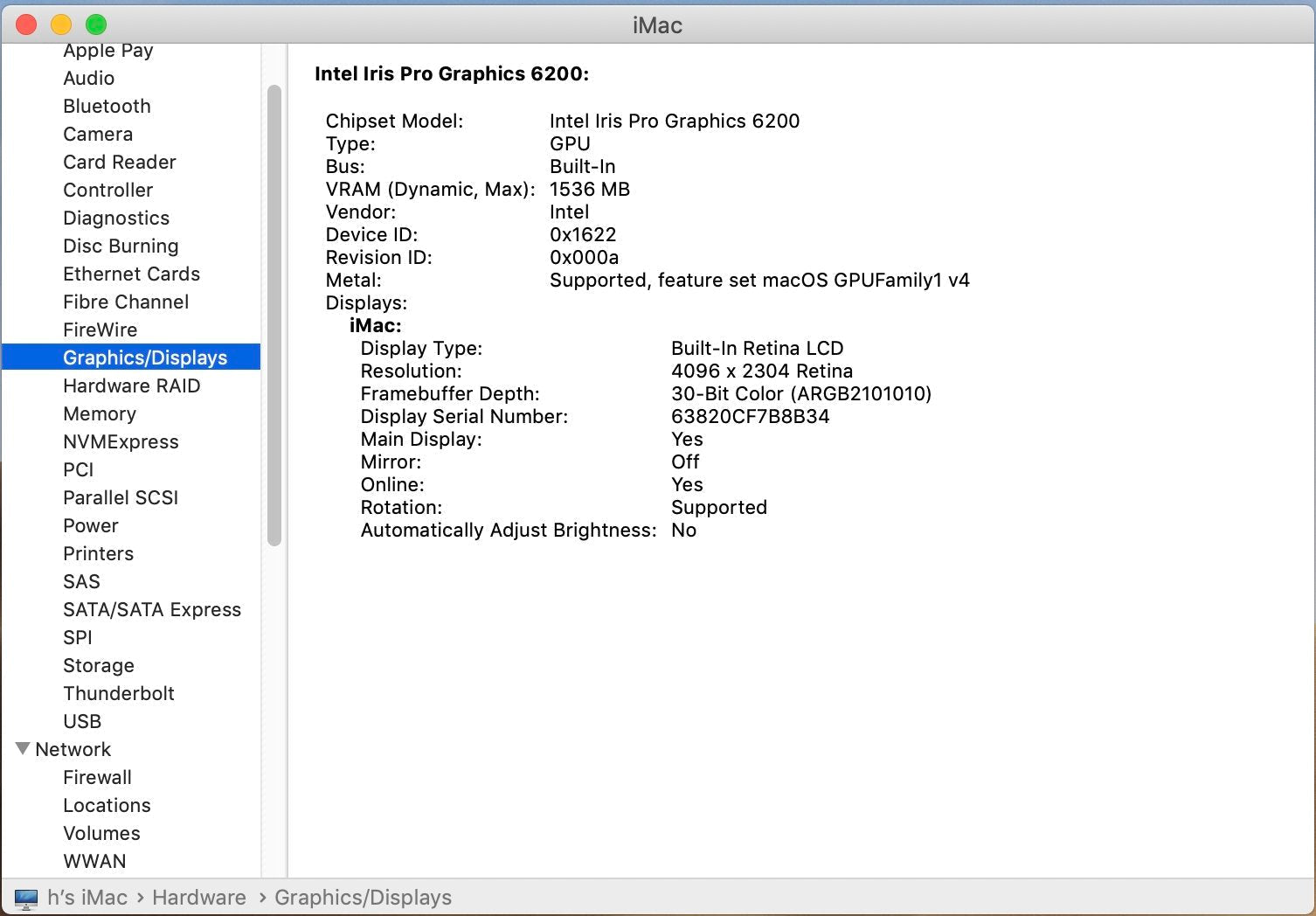Viewport: 1316px width, 916px height.
Task: Click the display serial number 63820CF7B8B34
Action: pos(751,416)
